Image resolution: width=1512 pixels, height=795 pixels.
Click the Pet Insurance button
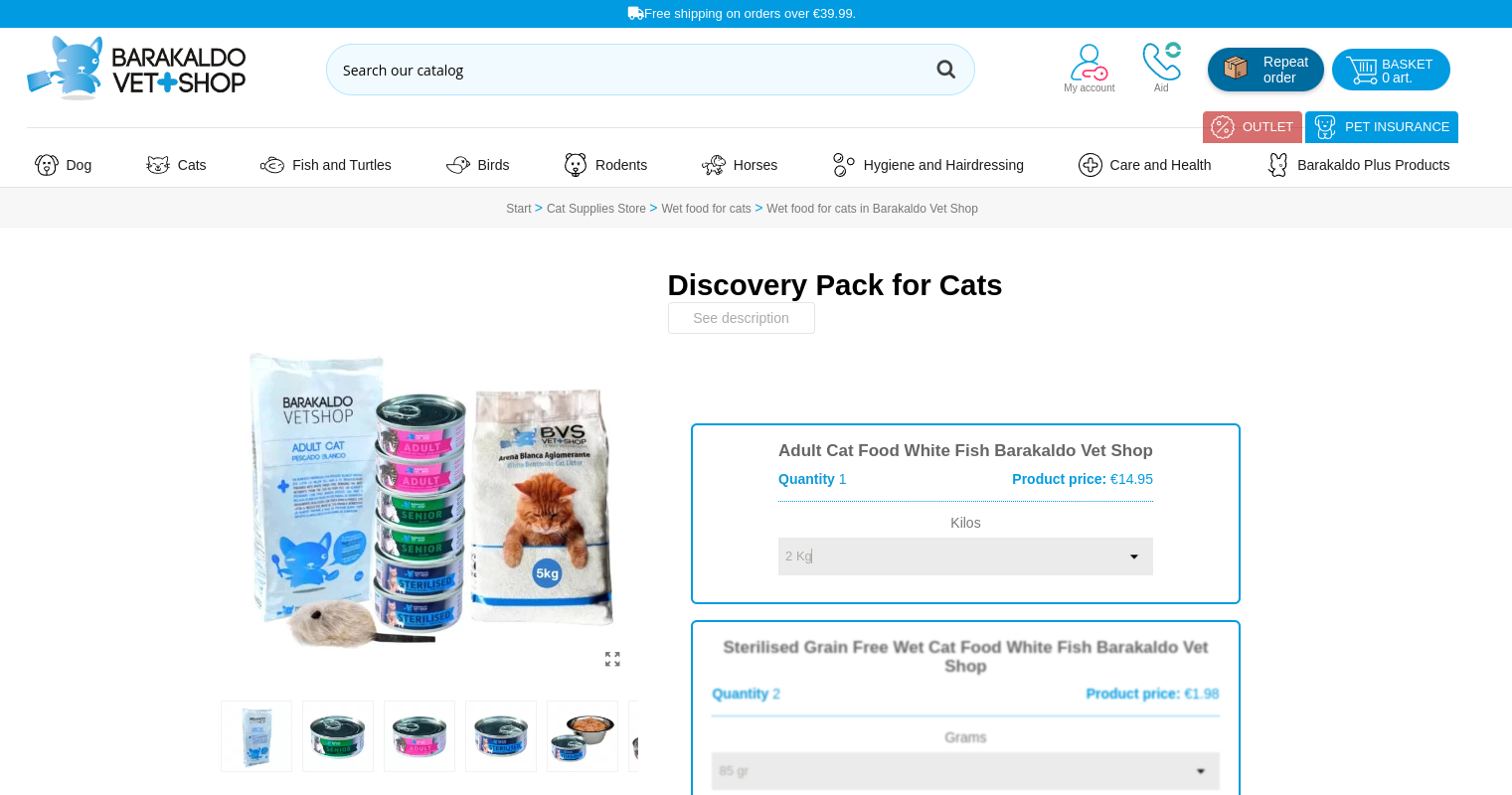(1382, 127)
